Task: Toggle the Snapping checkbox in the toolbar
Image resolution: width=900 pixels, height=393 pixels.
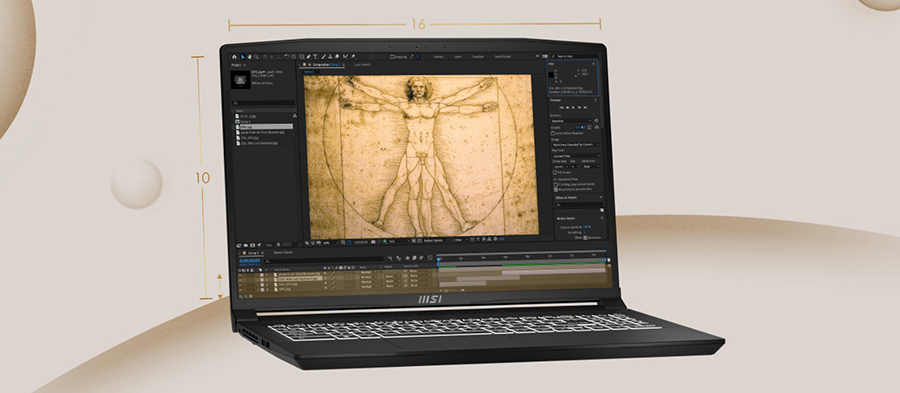Action: pos(393,57)
